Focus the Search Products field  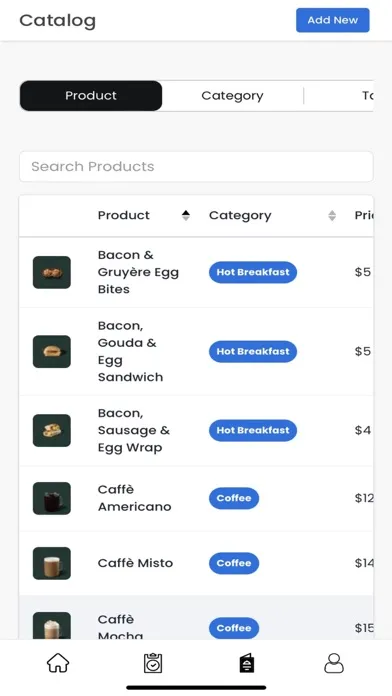tap(196, 166)
